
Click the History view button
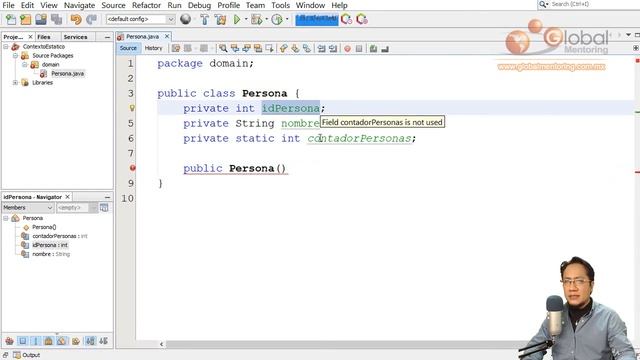click(x=153, y=48)
